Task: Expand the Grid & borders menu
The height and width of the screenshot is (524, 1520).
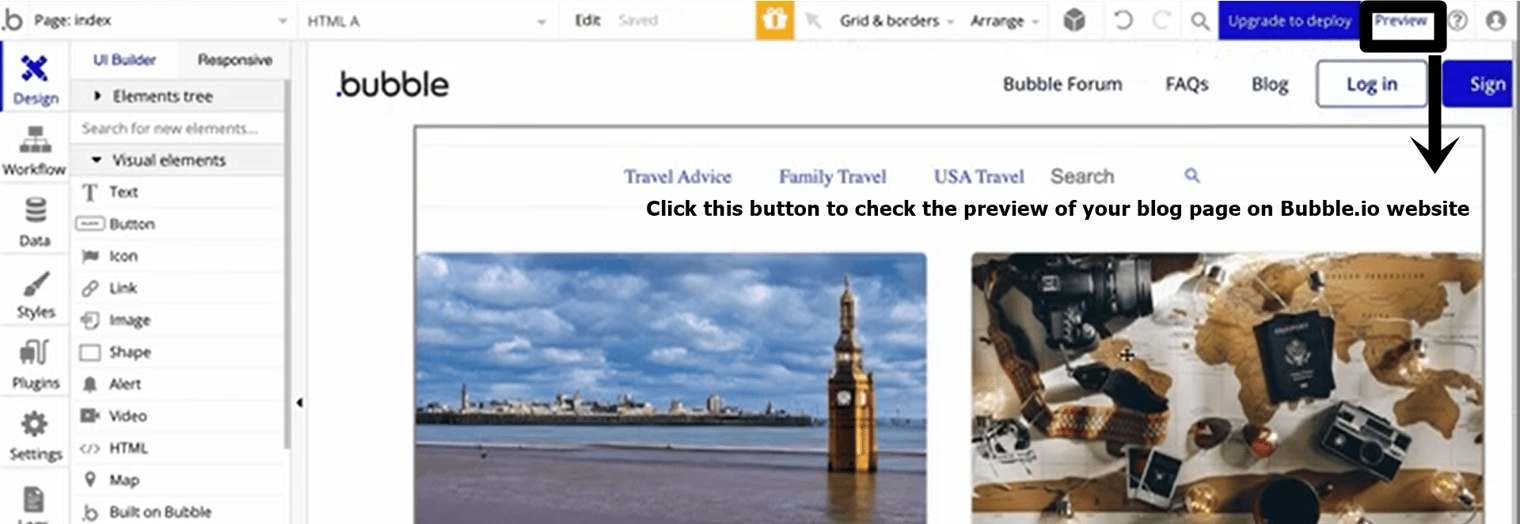Action: (897, 20)
